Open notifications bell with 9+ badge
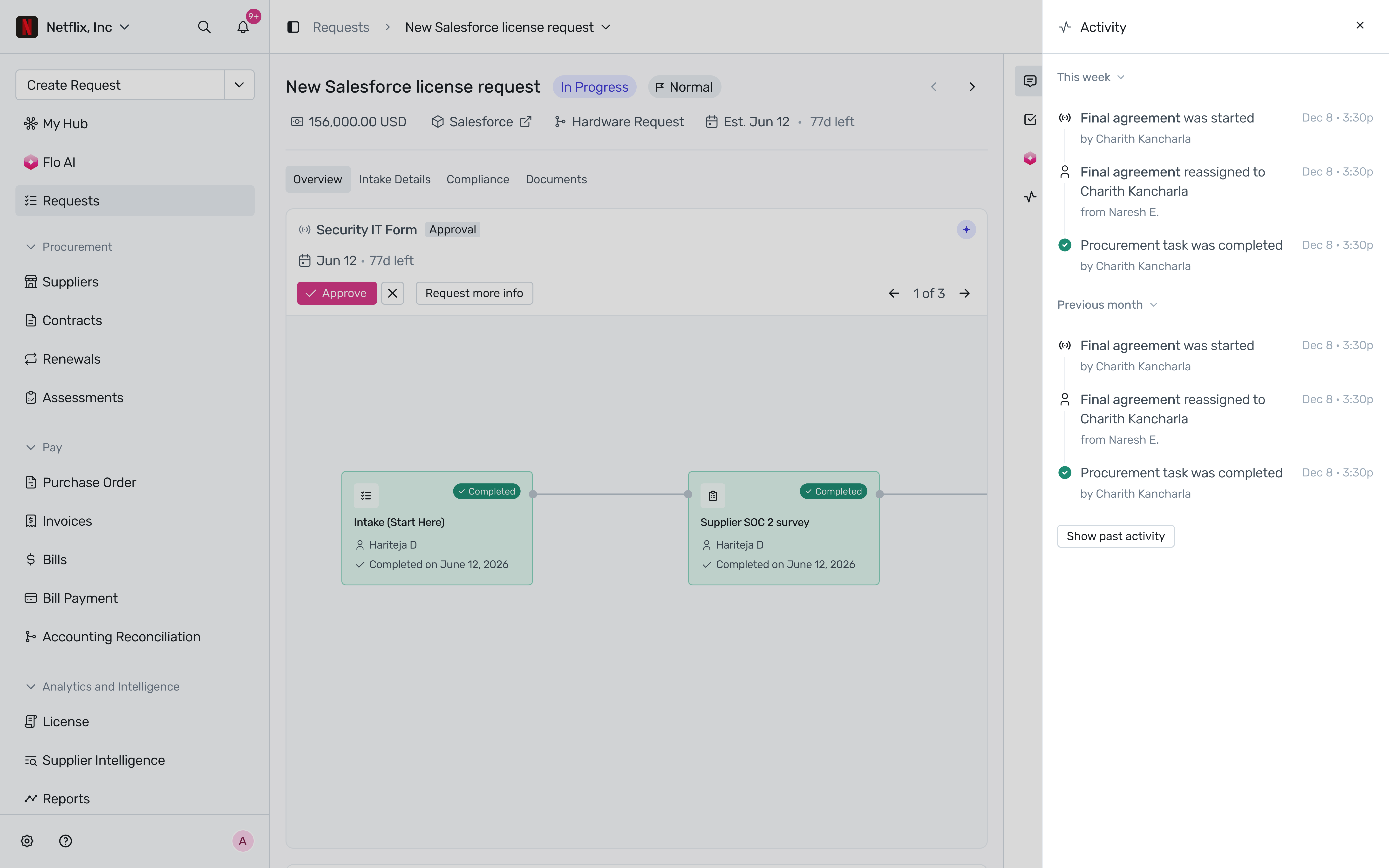Screen dimensions: 1389x868 click(243, 27)
